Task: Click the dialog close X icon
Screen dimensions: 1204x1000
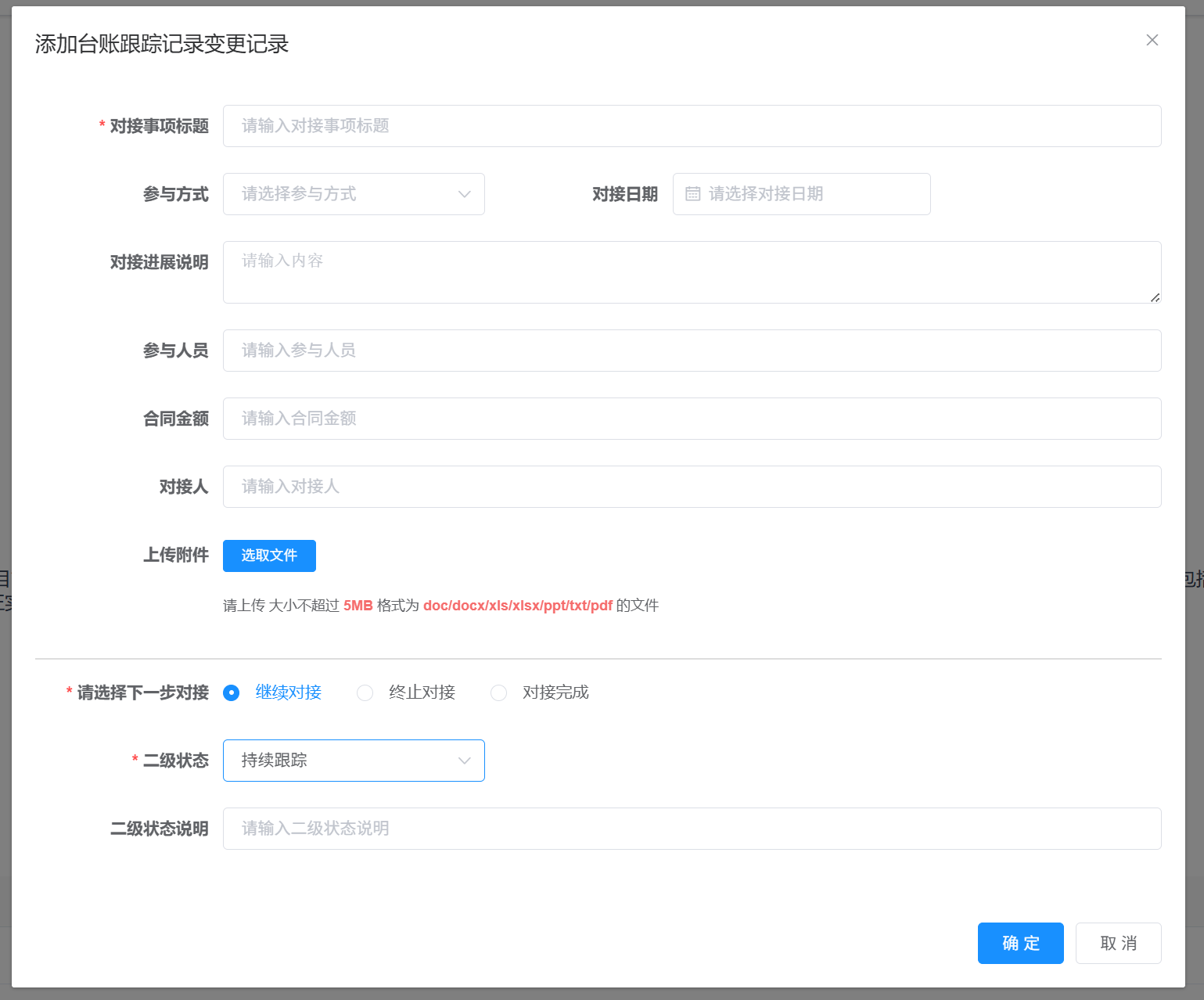Action: tap(1152, 39)
